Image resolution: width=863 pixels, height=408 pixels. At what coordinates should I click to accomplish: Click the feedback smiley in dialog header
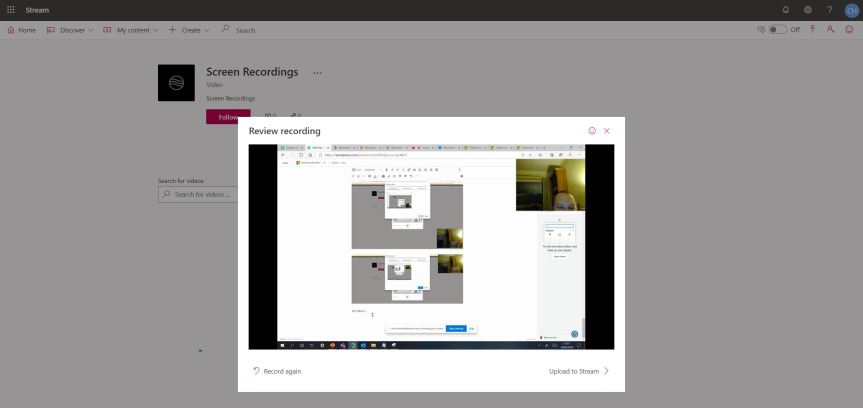(x=592, y=131)
